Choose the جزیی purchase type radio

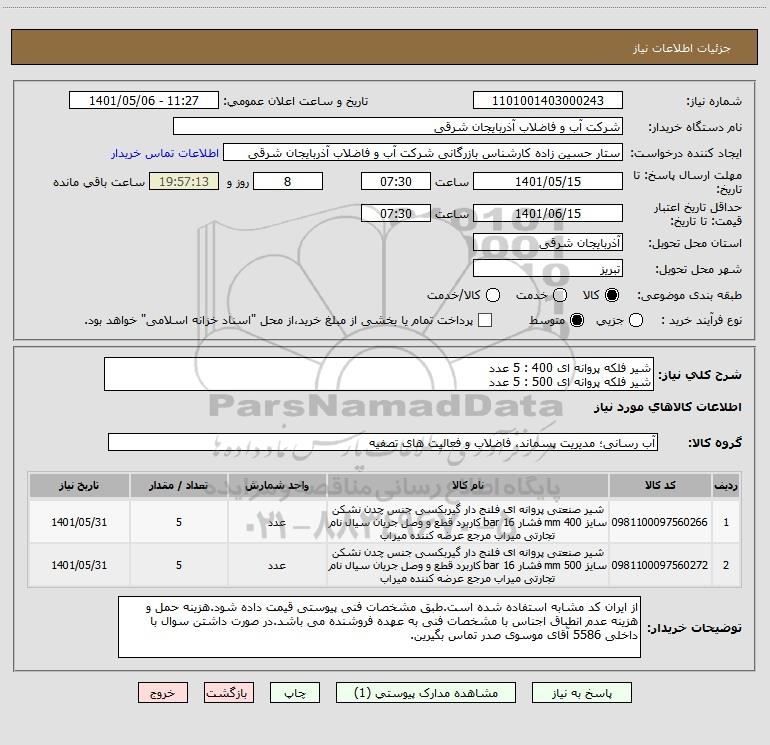pyautogui.click(x=636, y=320)
